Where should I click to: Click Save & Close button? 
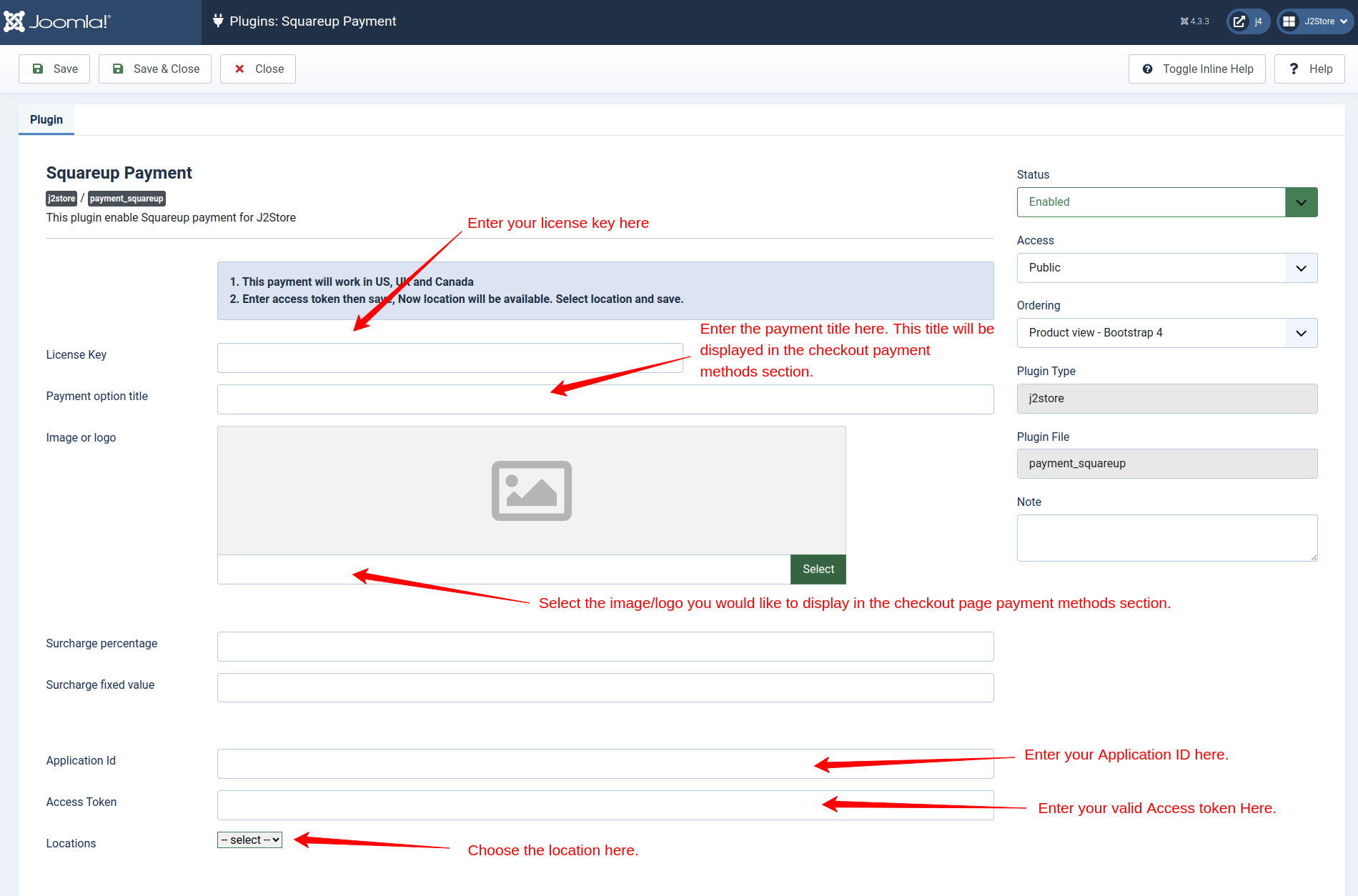point(155,69)
